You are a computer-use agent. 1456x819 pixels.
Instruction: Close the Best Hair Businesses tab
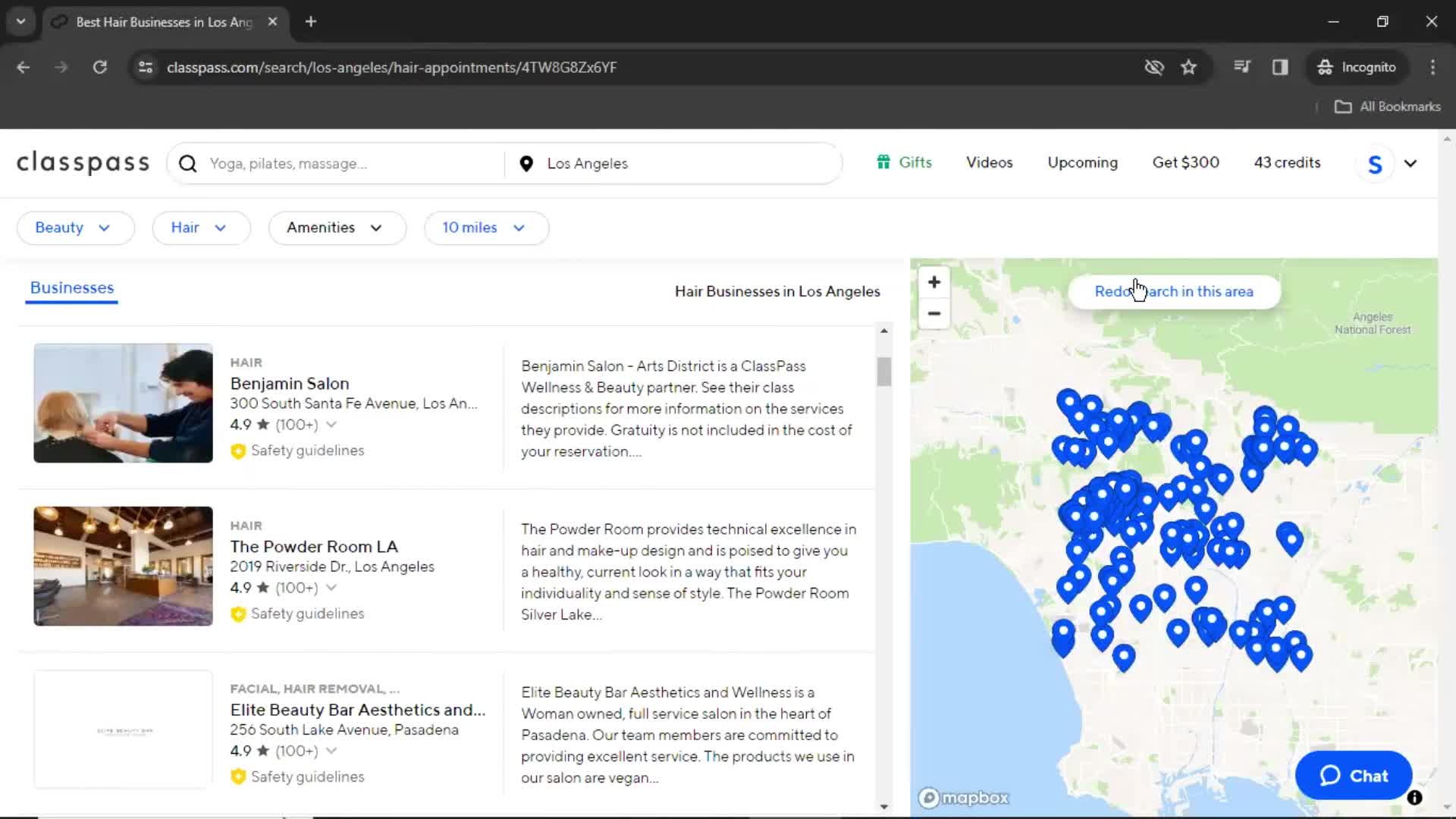[x=272, y=22]
